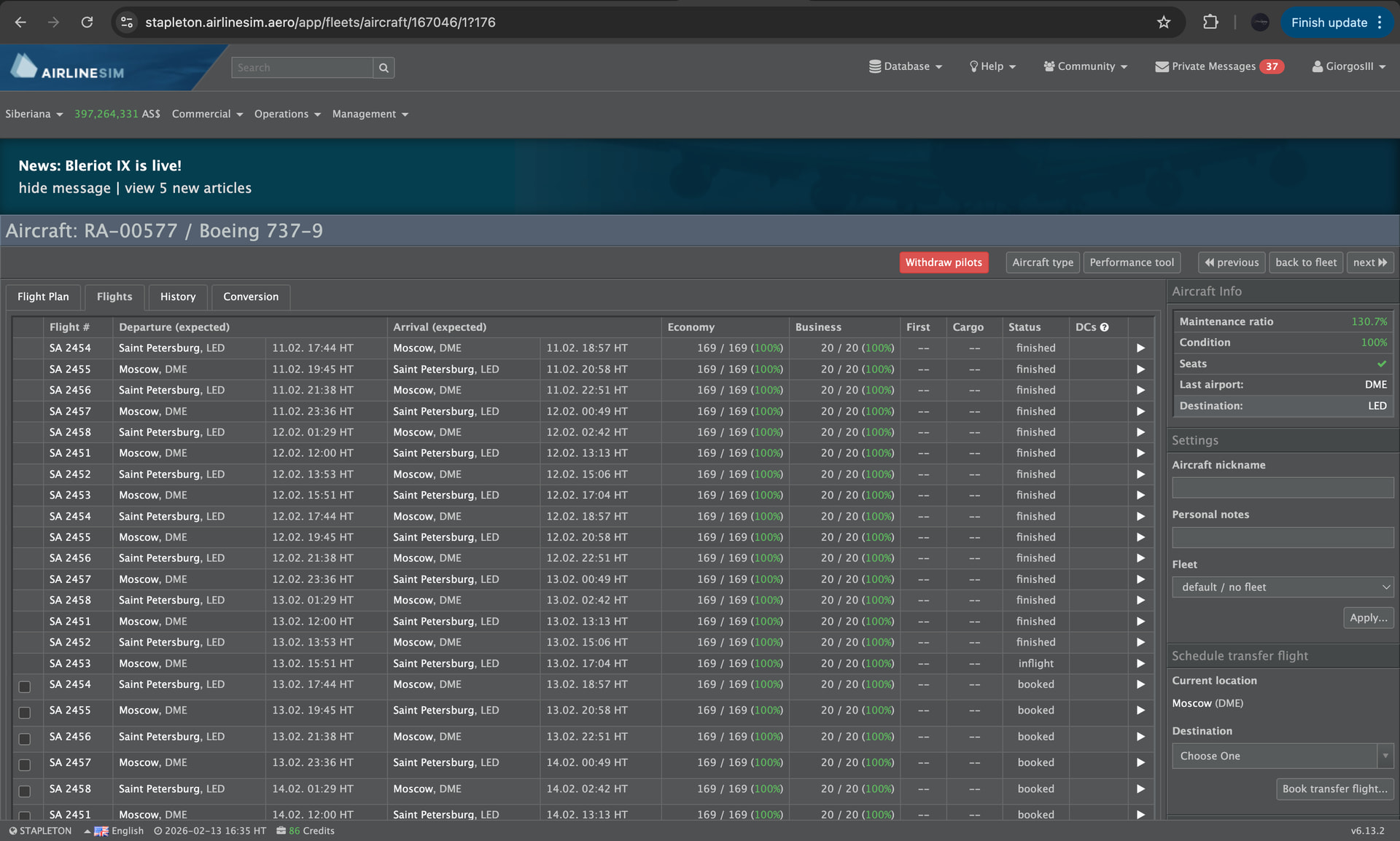Bookmark page with the star icon

1164,23
